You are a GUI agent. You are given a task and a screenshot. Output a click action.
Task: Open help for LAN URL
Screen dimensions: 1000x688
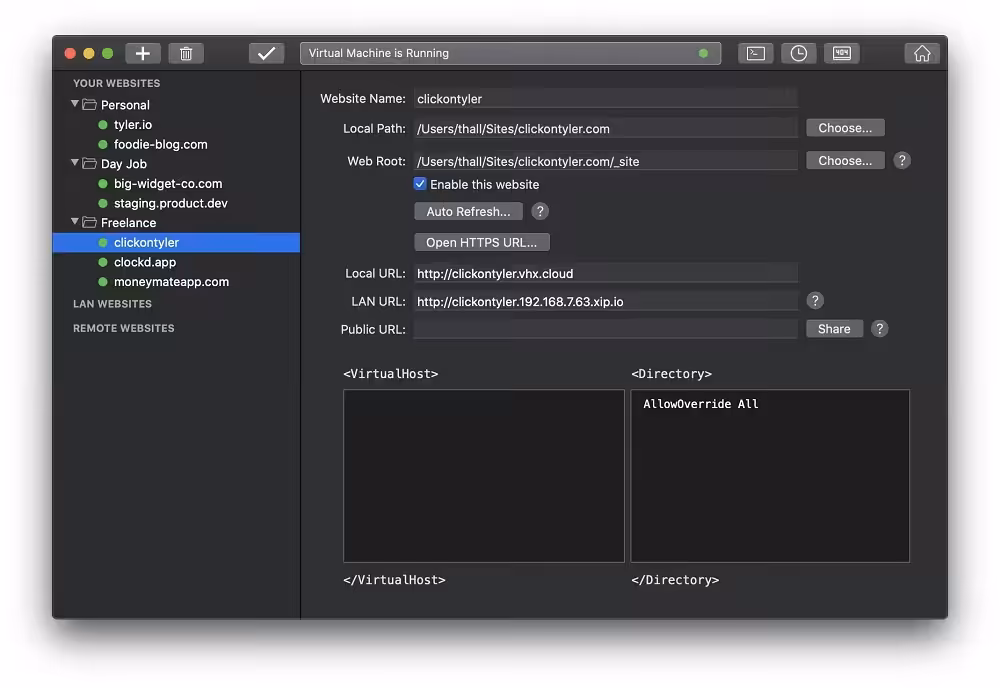[x=815, y=301]
